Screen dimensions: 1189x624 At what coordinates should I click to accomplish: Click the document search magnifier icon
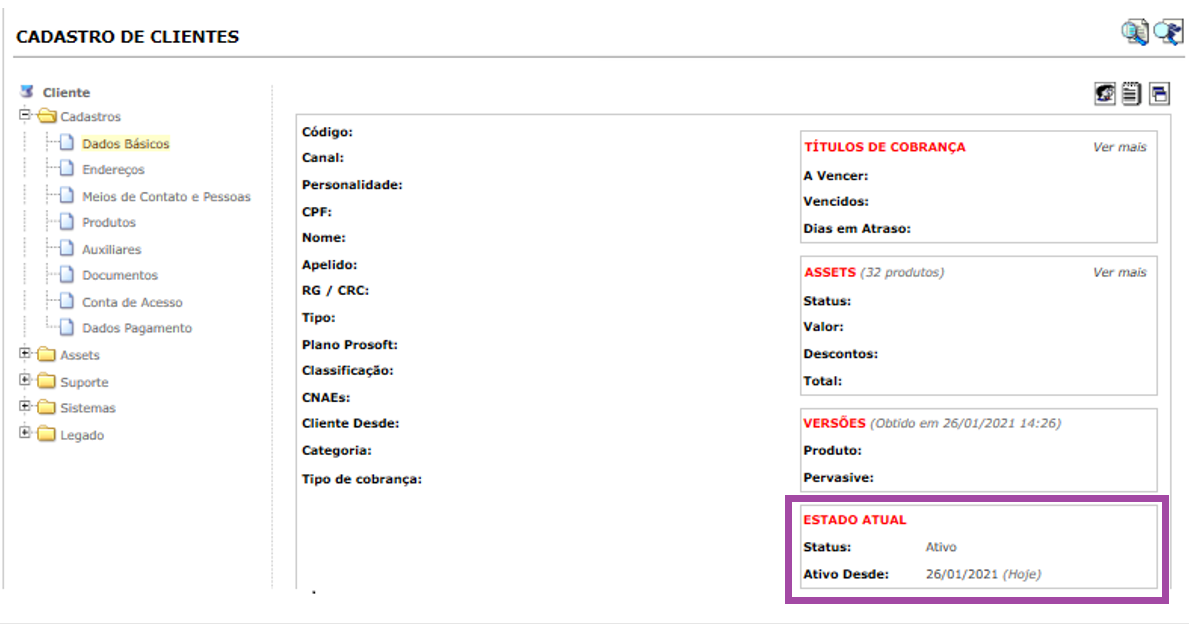1134,33
